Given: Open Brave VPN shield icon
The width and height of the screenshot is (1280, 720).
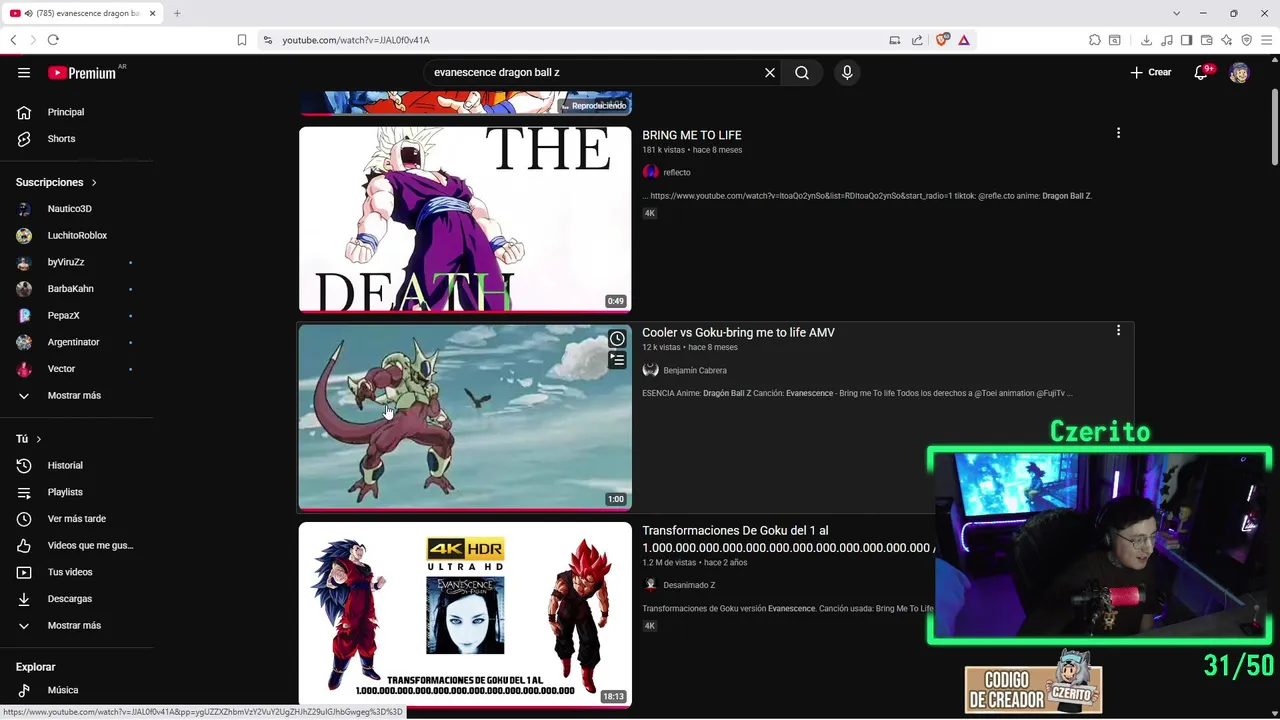Looking at the screenshot, I should (1247, 40).
